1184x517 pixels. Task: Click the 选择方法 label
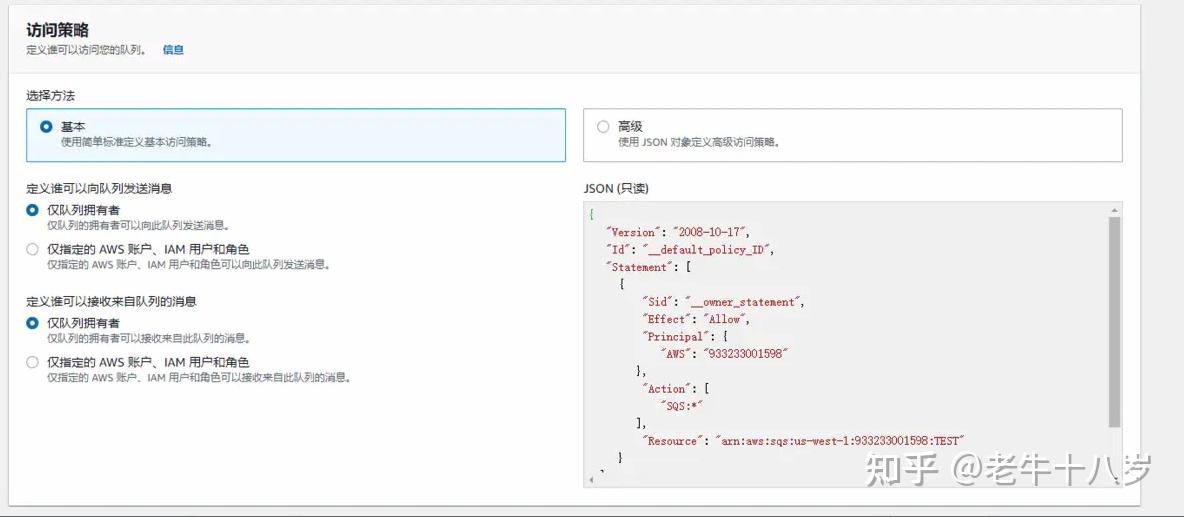[51, 96]
